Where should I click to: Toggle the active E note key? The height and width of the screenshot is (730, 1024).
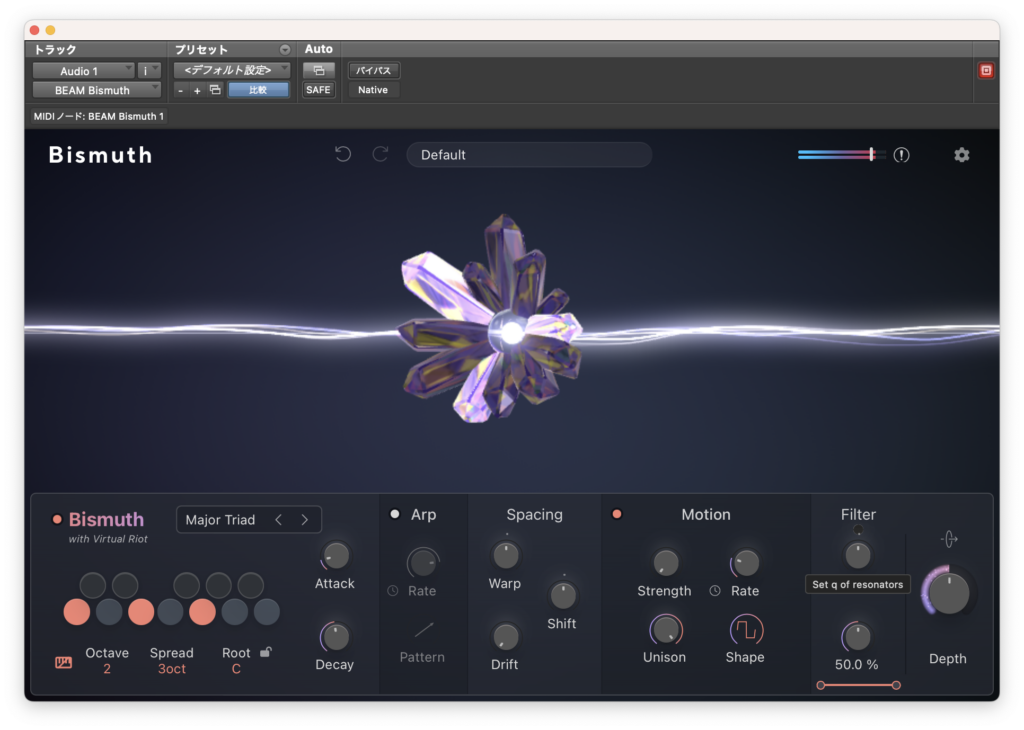click(141, 612)
